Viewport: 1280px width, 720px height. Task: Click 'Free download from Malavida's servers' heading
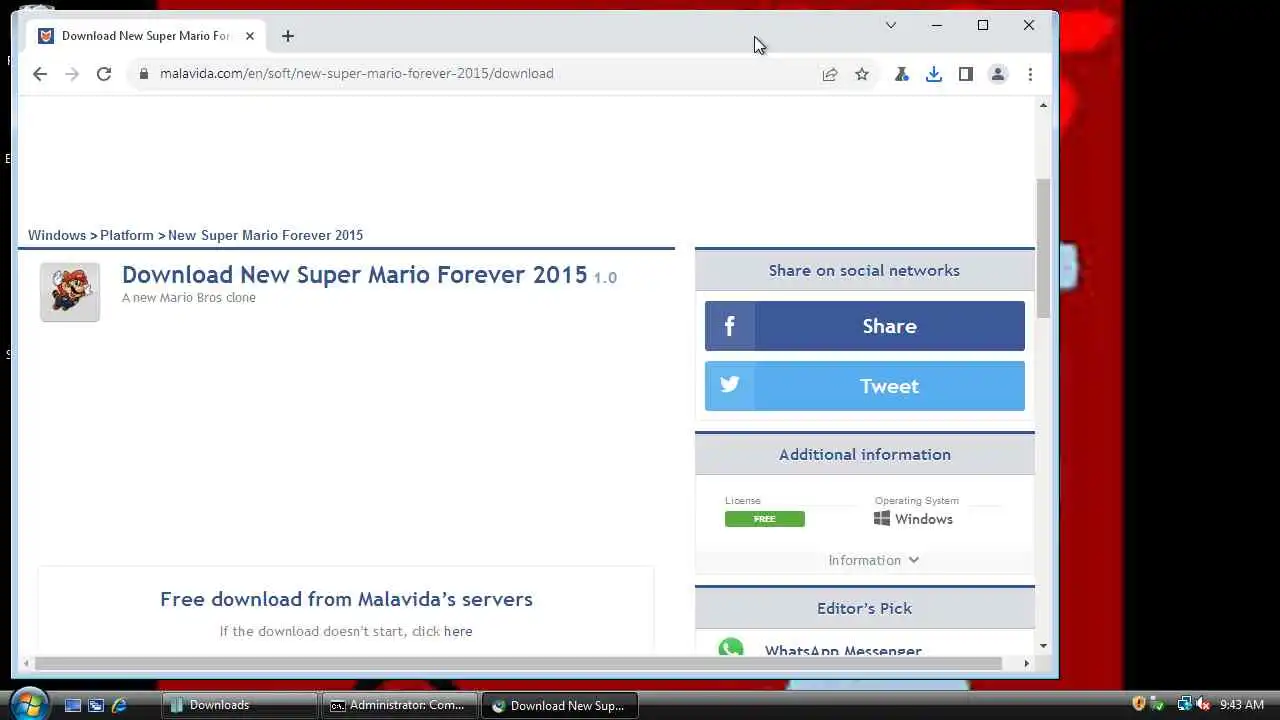(x=346, y=599)
